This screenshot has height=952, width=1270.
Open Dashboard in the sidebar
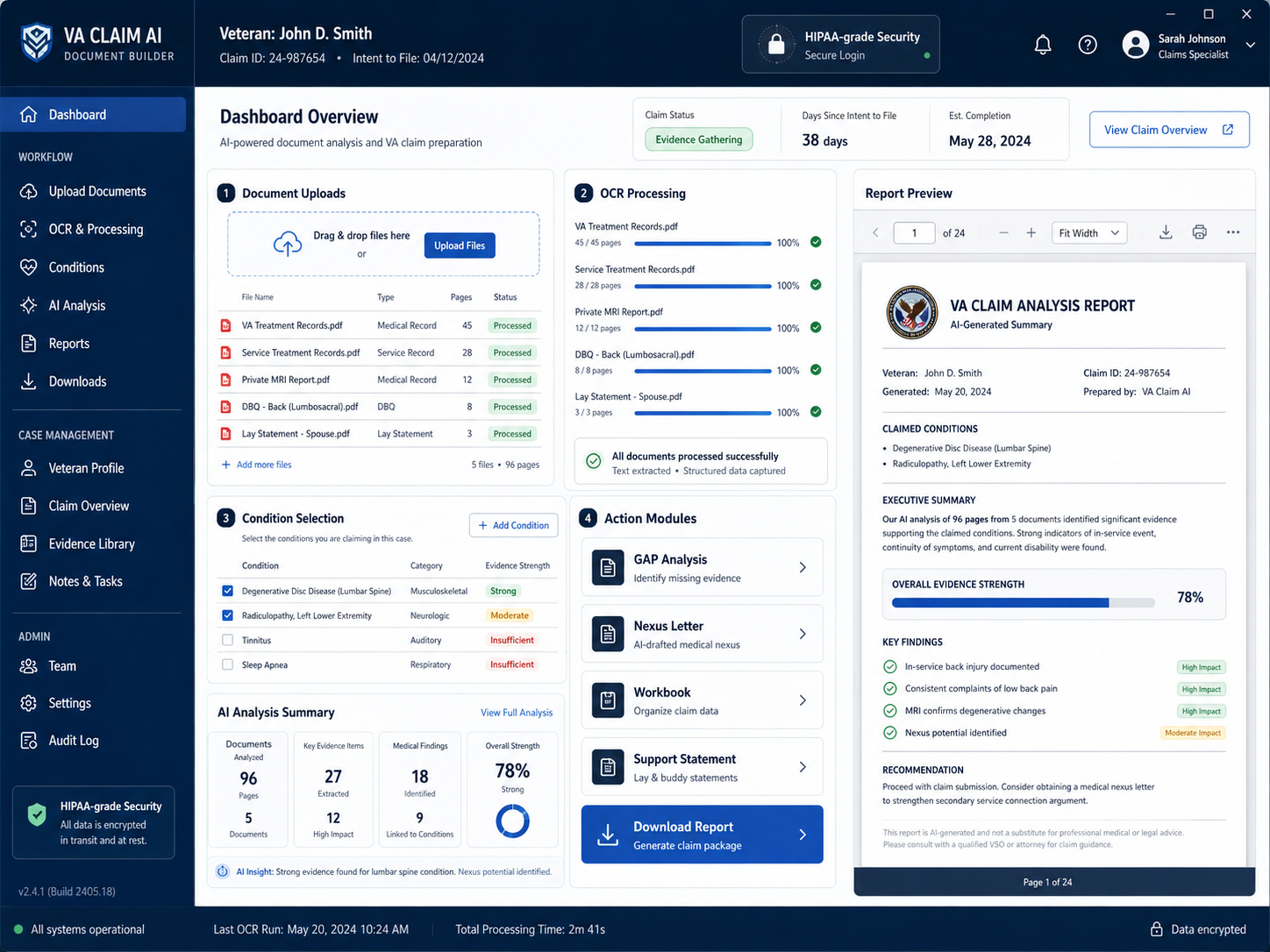(x=93, y=115)
